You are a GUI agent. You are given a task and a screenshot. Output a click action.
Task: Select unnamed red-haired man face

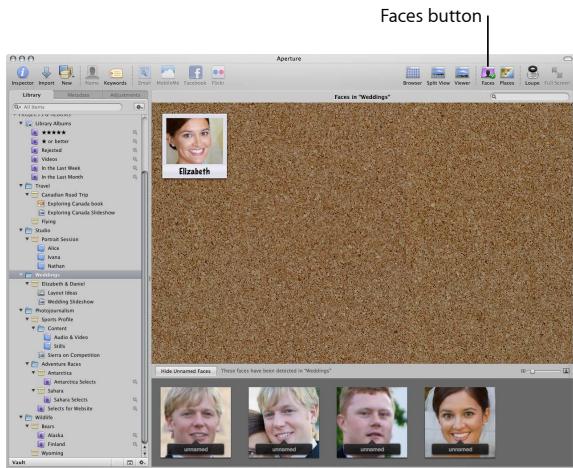pyautogui.click(x=372, y=422)
